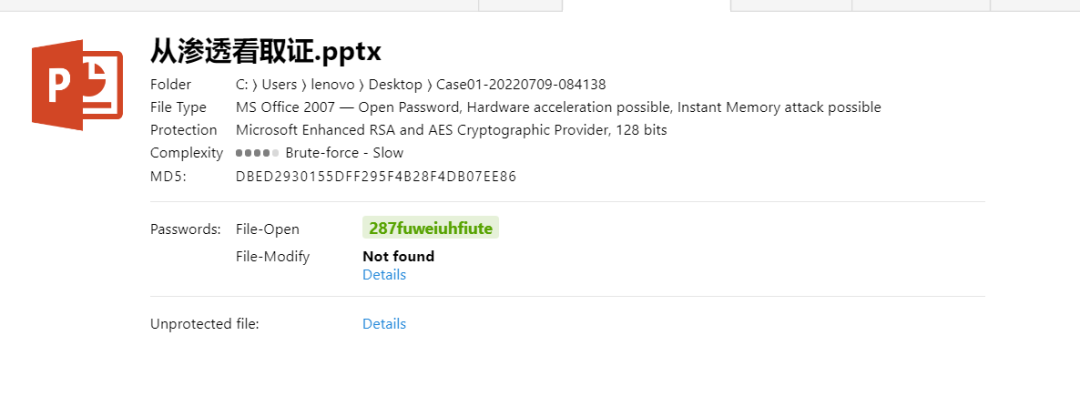The height and width of the screenshot is (417, 1080).
Task: Click the C: drive in folder path
Action: click(242, 84)
